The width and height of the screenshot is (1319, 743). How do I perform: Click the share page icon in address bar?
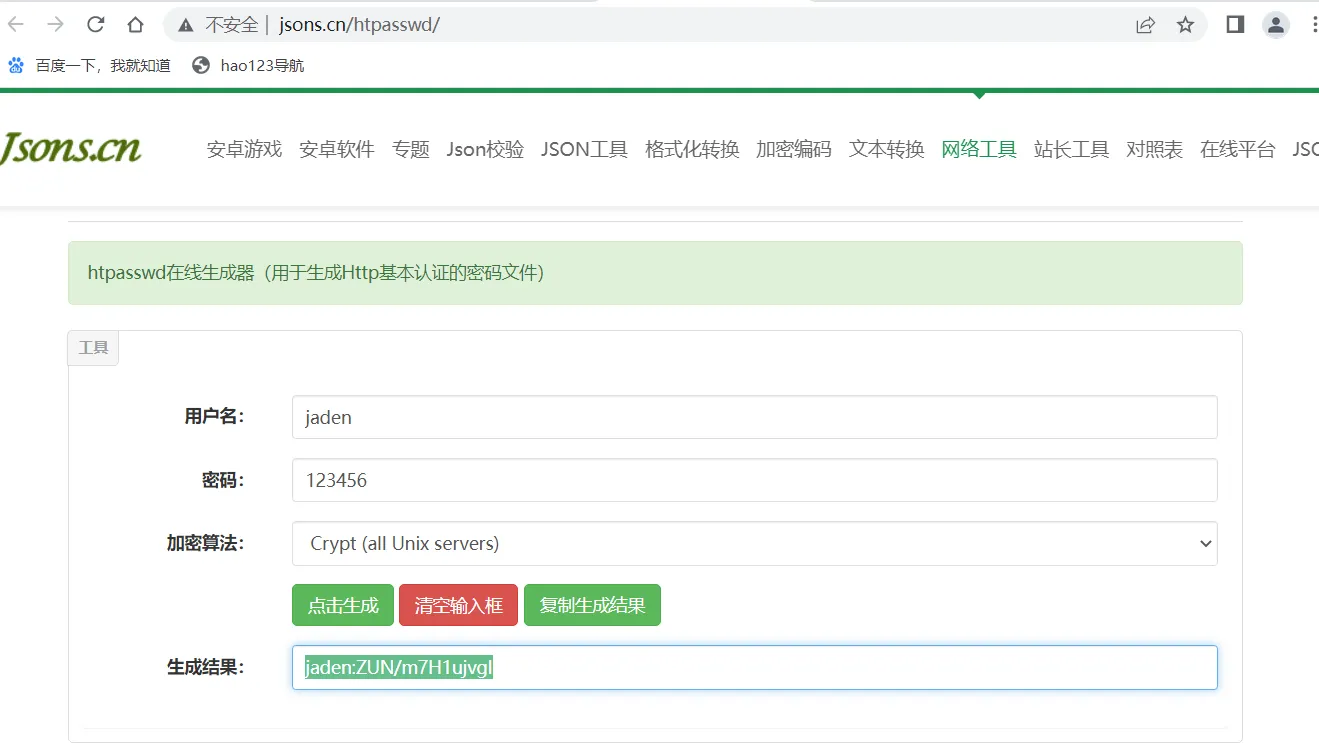1145,25
